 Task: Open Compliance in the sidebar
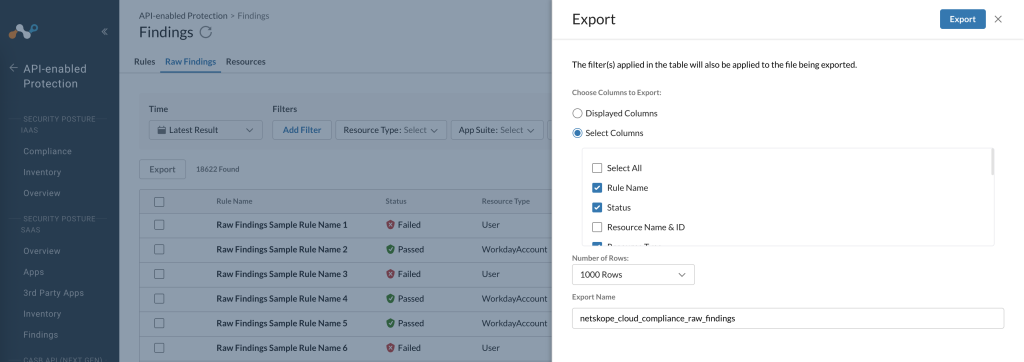(x=47, y=151)
